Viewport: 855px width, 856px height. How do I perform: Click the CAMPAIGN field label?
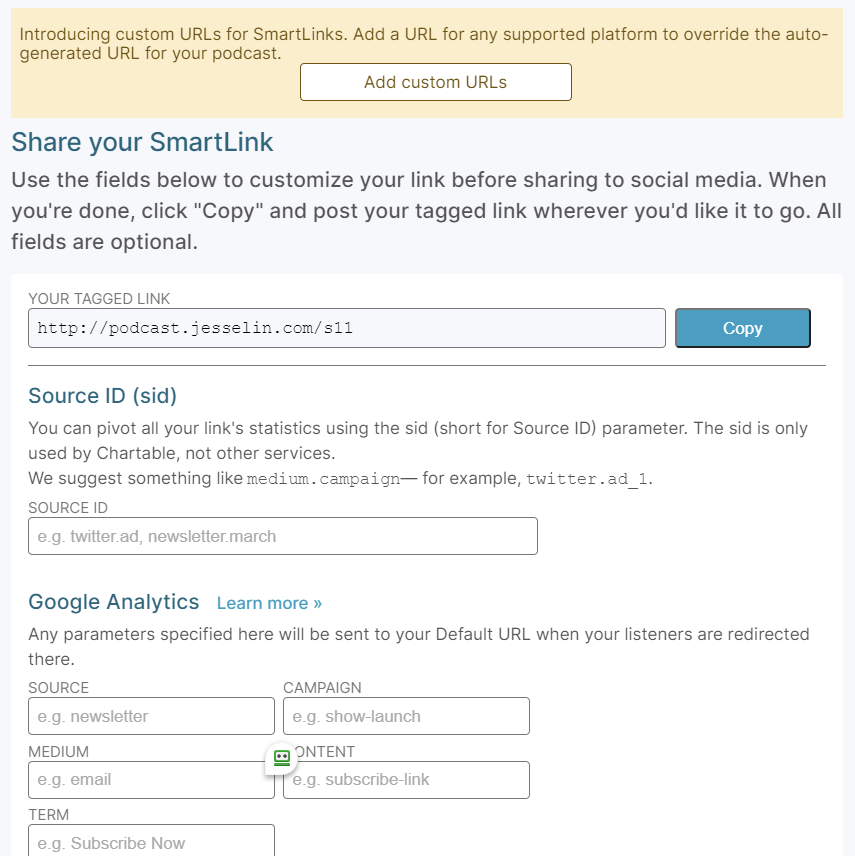point(322,687)
